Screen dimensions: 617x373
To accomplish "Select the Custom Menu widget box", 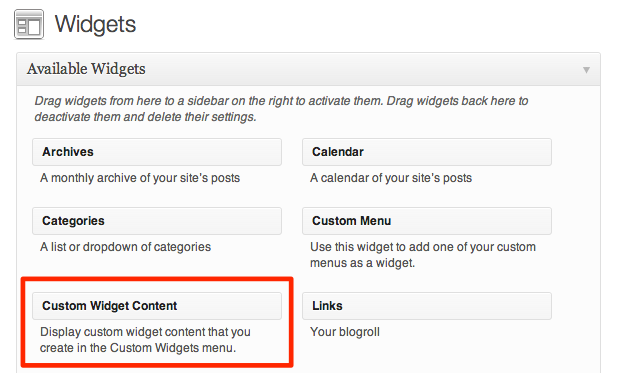I will 427,221.
